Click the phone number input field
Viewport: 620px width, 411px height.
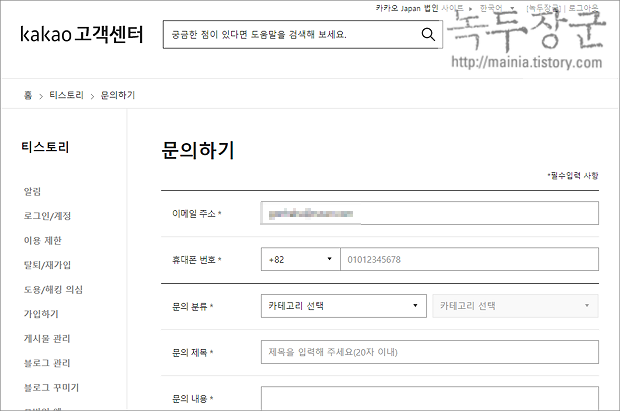(469, 259)
